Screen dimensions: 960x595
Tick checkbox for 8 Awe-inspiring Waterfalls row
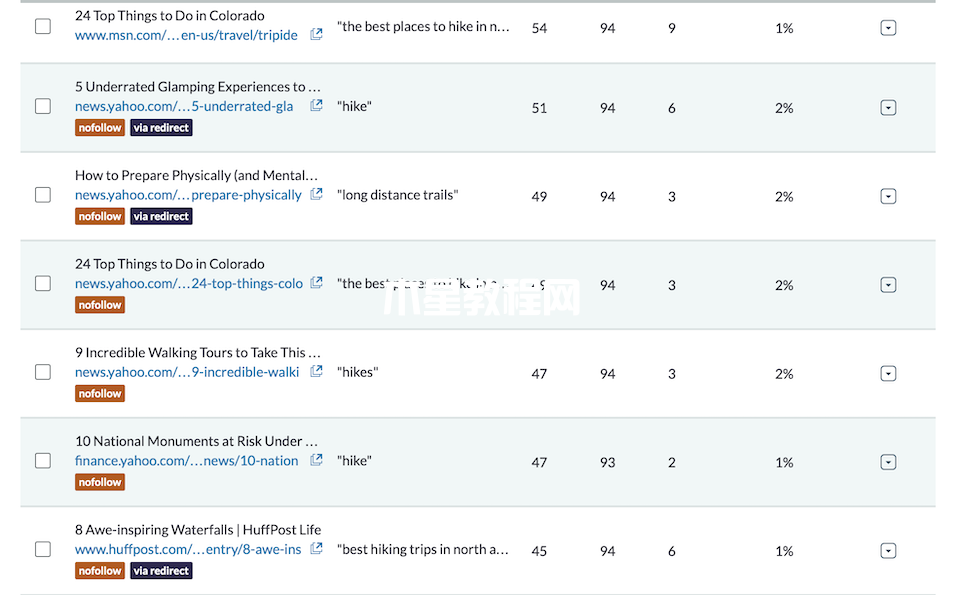coord(43,549)
